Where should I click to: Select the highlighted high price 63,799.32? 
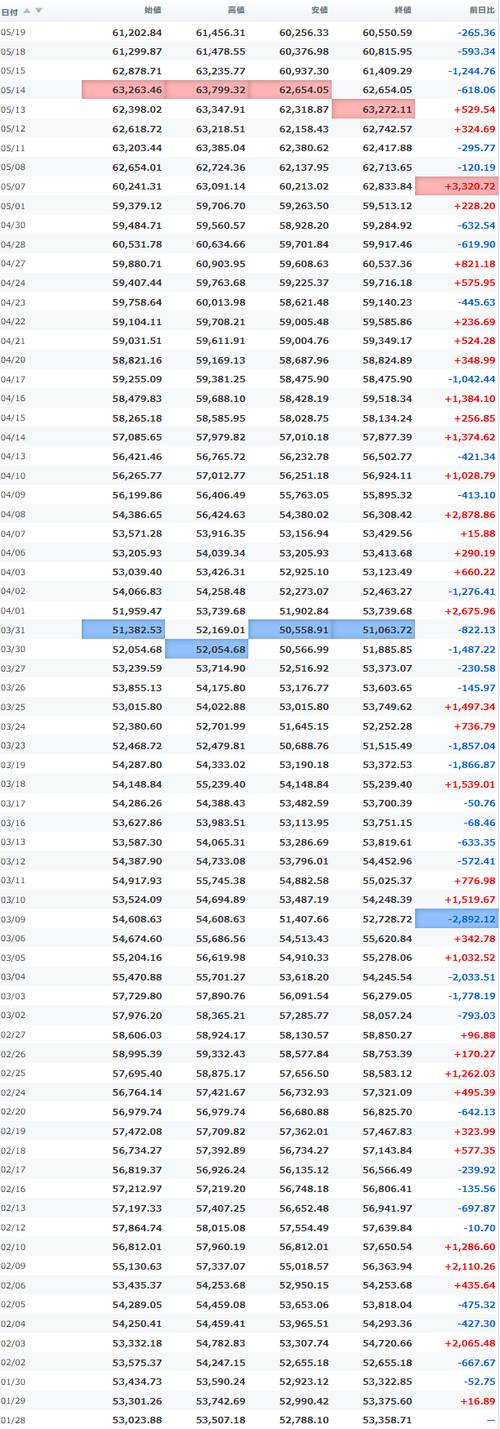(206, 90)
